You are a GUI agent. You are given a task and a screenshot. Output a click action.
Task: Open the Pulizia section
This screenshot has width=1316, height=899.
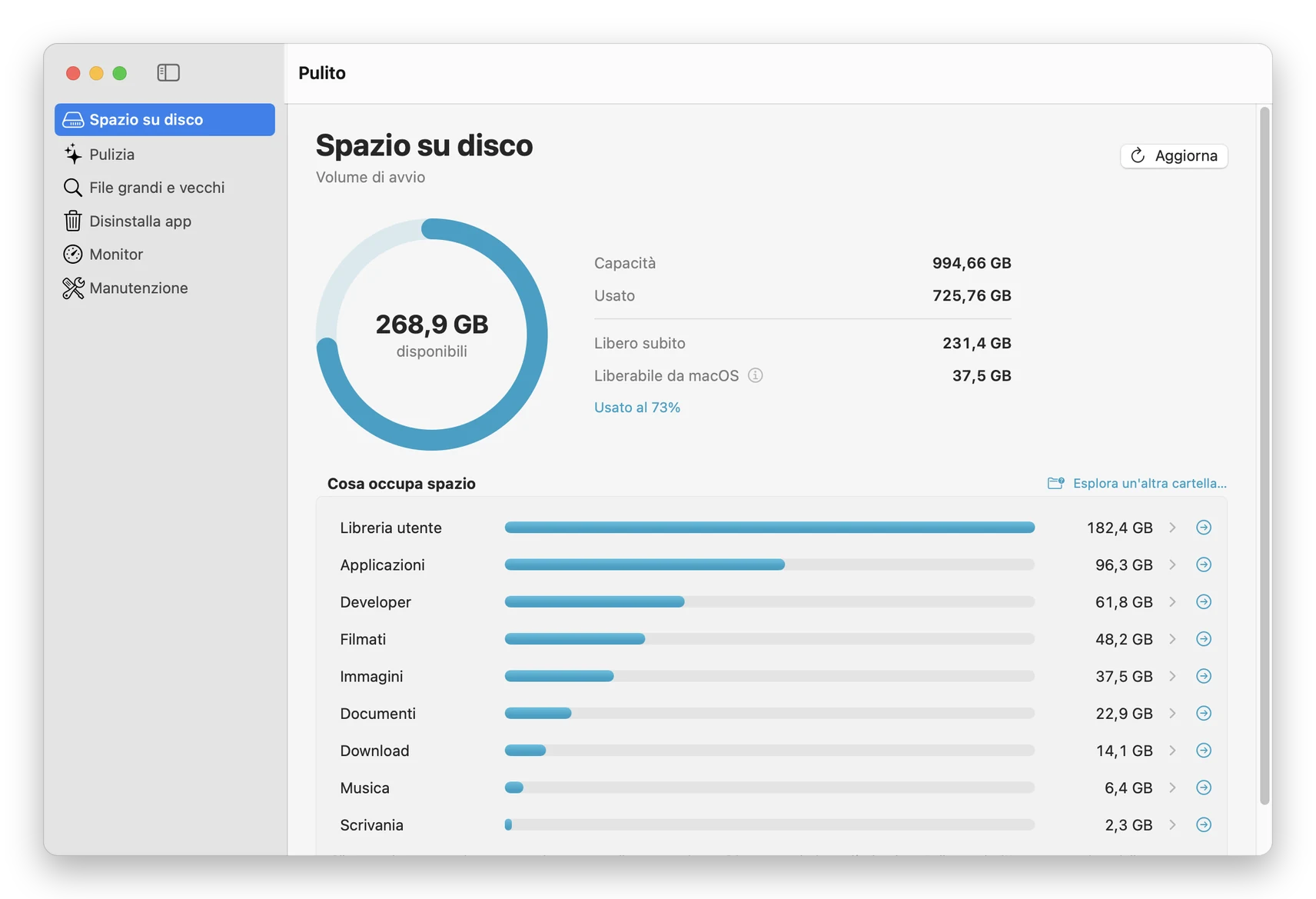[164, 155]
